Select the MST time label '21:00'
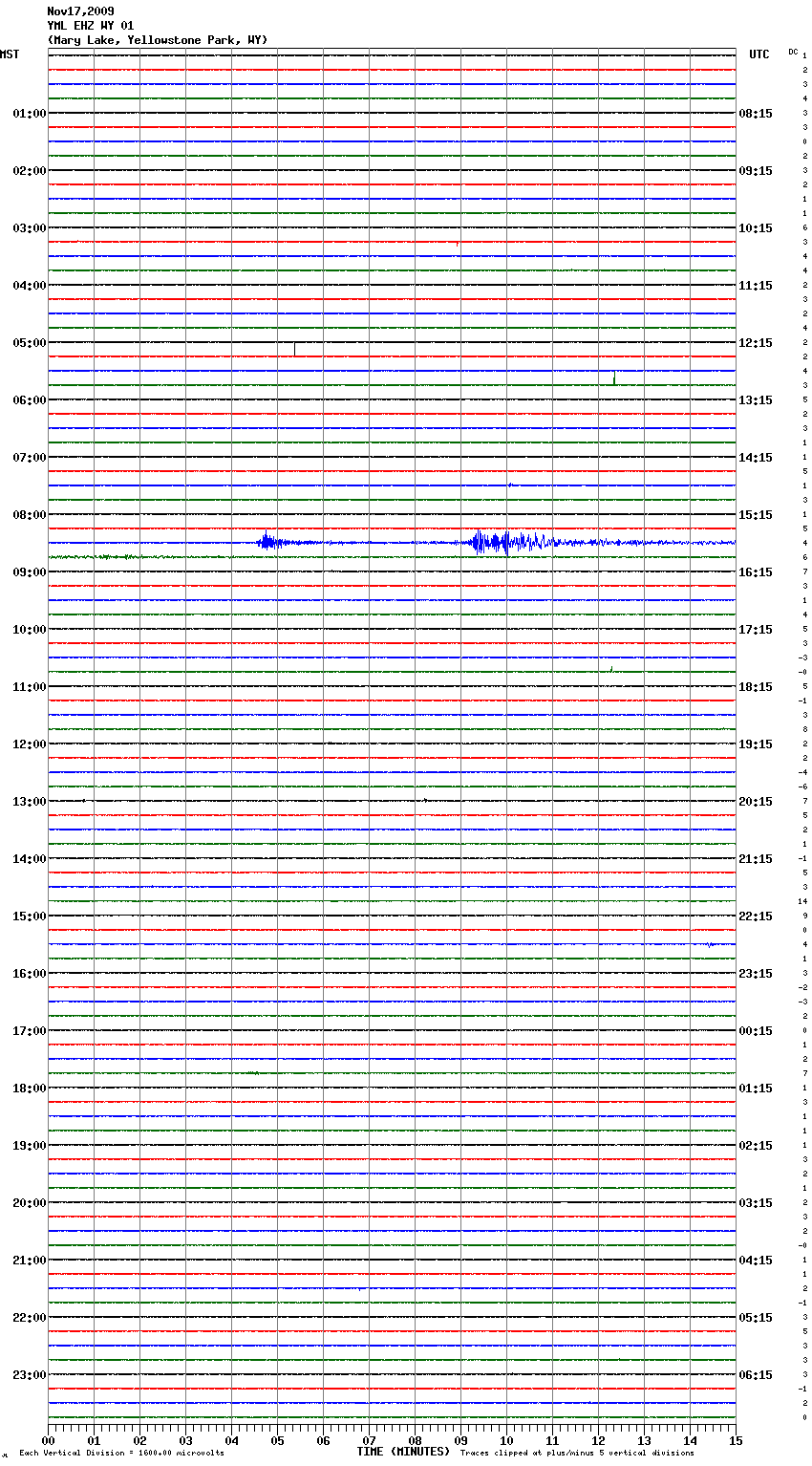Viewport: 812px width, 1466px height. pos(30,1261)
